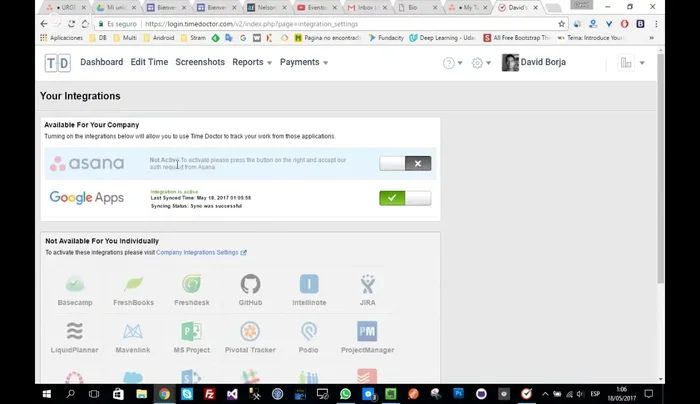The width and height of the screenshot is (700, 404).
Task: Open Photoshop from the taskbar
Action: click(x=458, y=394)
